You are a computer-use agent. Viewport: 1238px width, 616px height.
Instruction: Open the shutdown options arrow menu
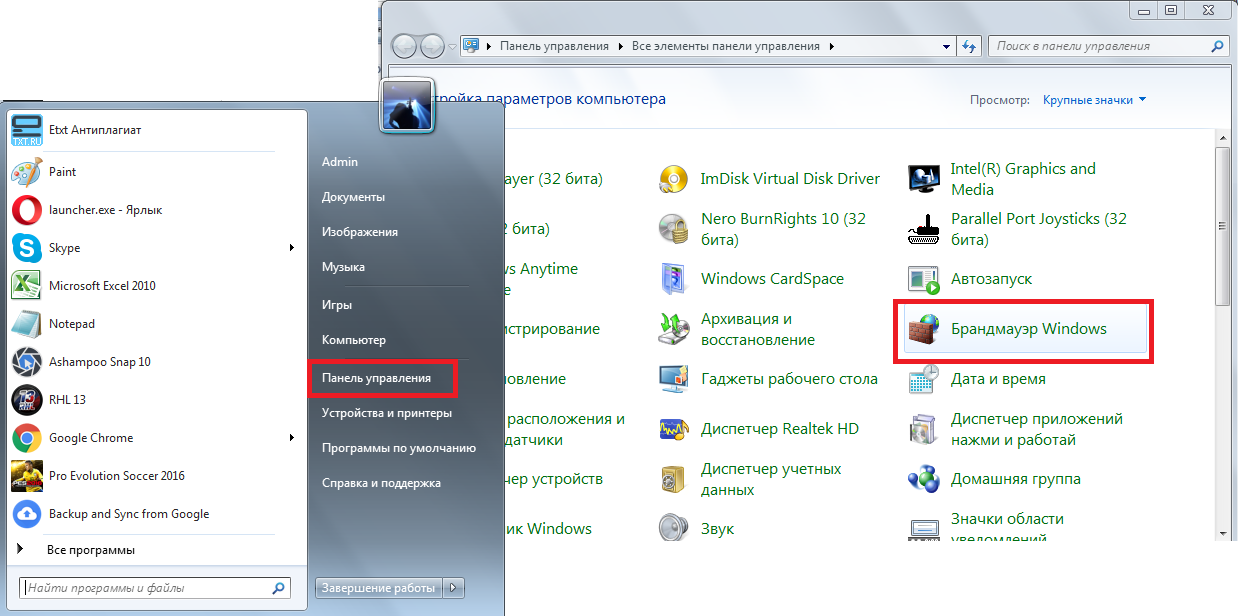coord(454,588)
